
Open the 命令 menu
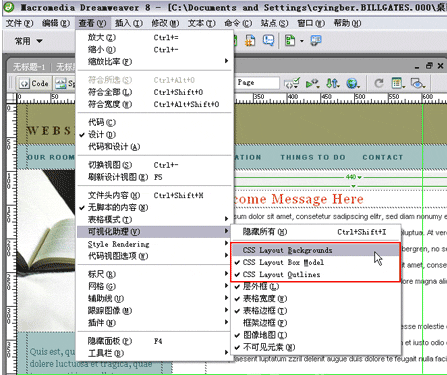(238, 23)
